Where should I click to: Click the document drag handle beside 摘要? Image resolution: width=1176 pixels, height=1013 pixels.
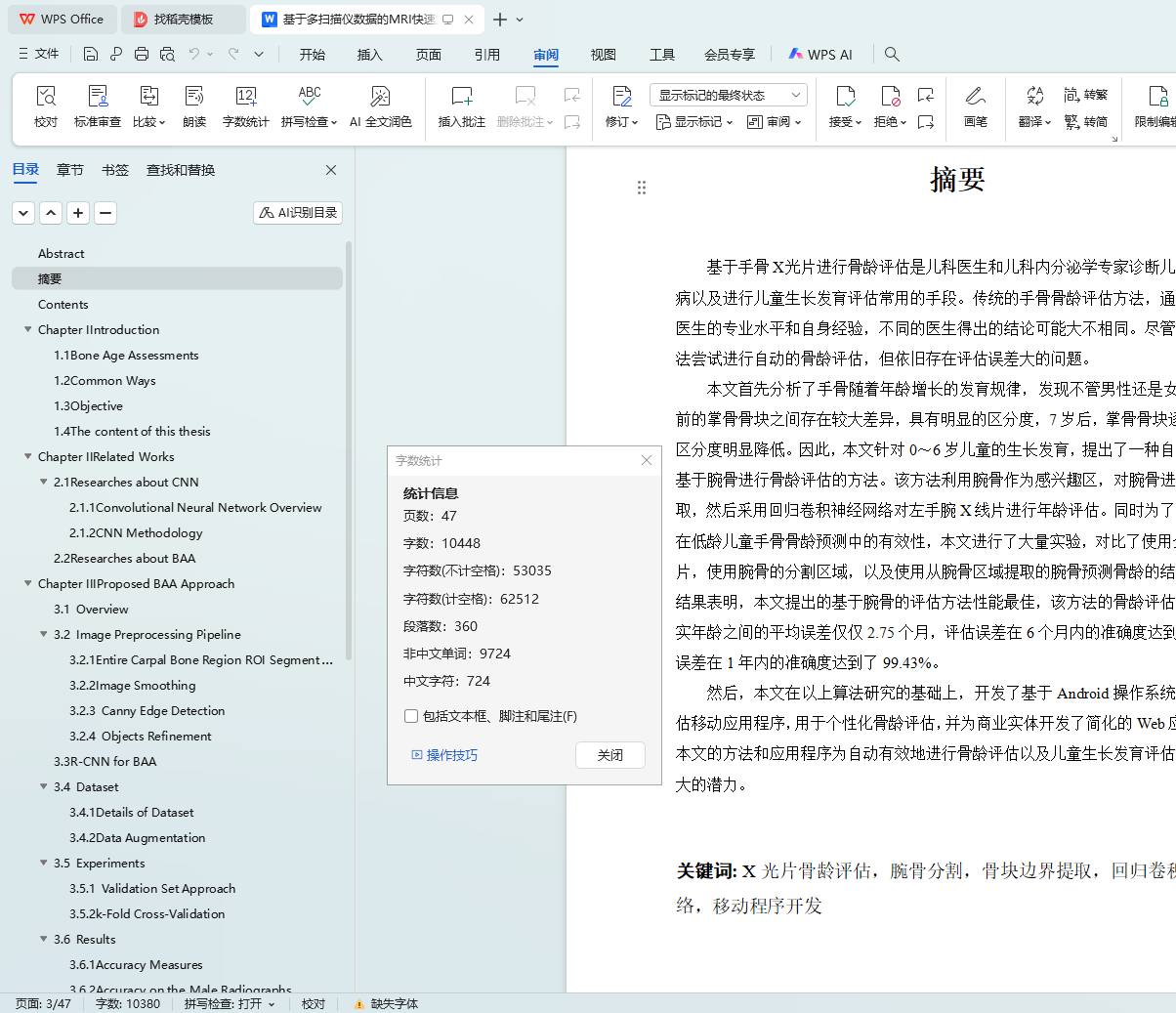(x=642, y=187)
